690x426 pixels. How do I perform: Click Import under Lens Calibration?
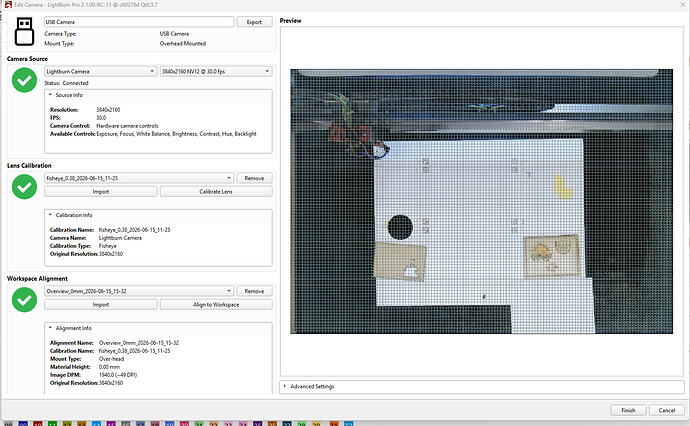[x=100, y=191]
